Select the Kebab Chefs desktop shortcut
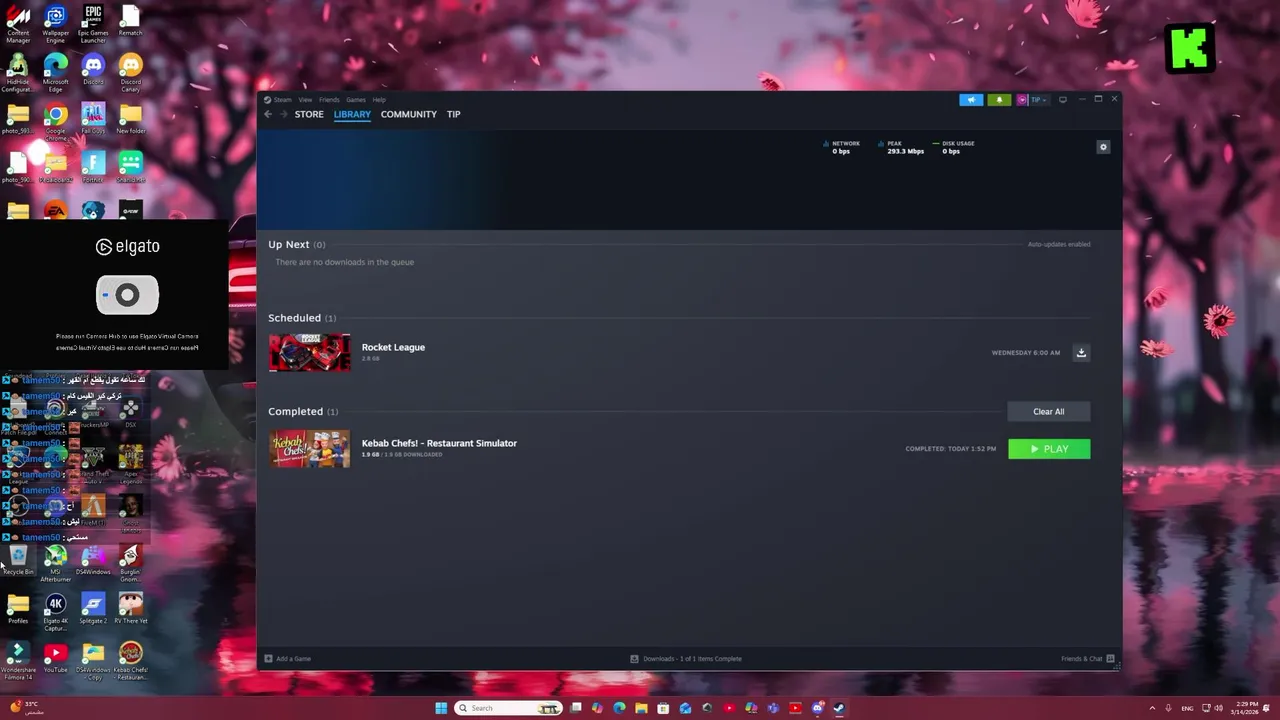Screen dimensions: 1280x720 pos(130,661)
